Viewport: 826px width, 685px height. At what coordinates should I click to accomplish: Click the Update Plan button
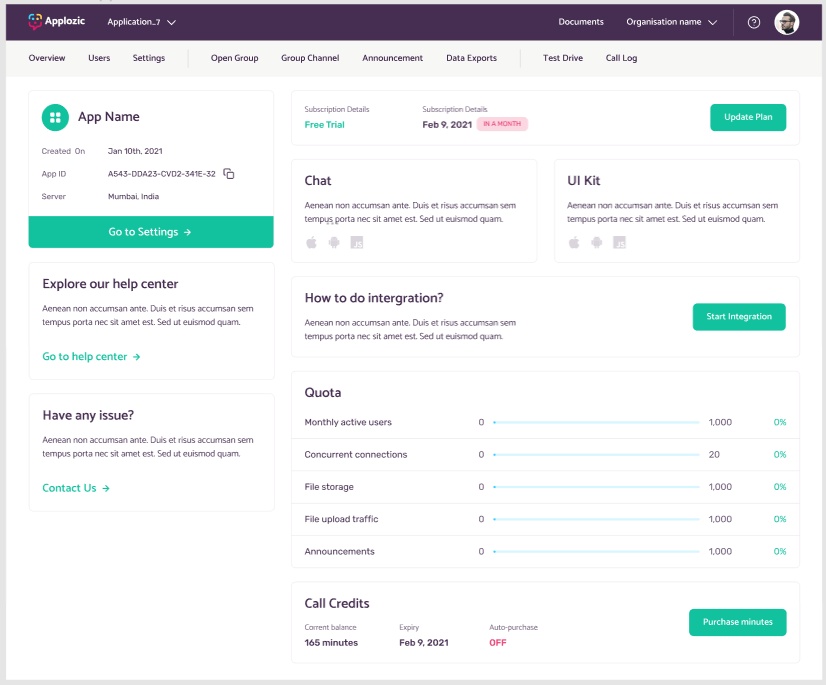748,117
